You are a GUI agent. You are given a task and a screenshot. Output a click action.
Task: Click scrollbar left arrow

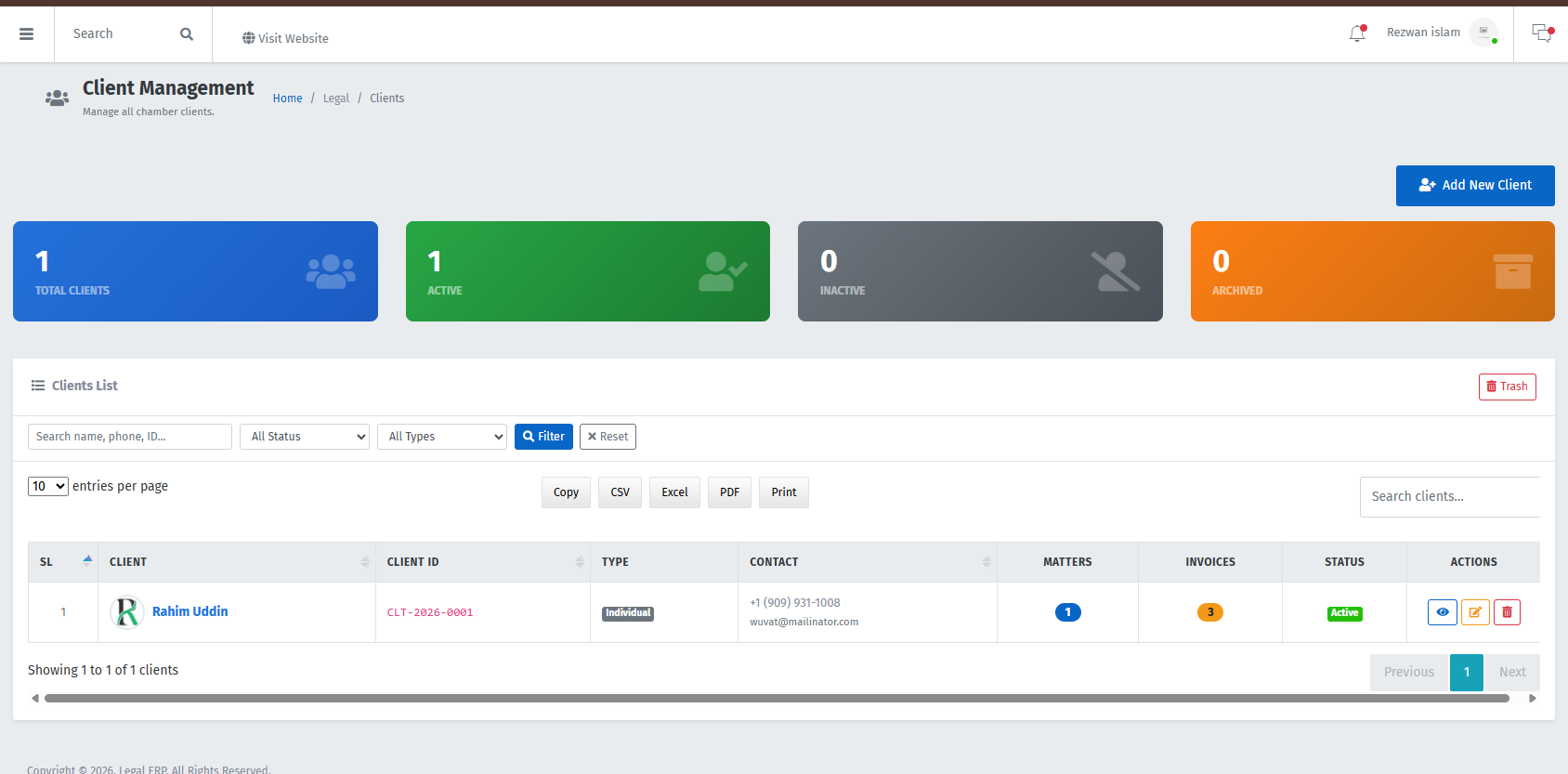35,699
